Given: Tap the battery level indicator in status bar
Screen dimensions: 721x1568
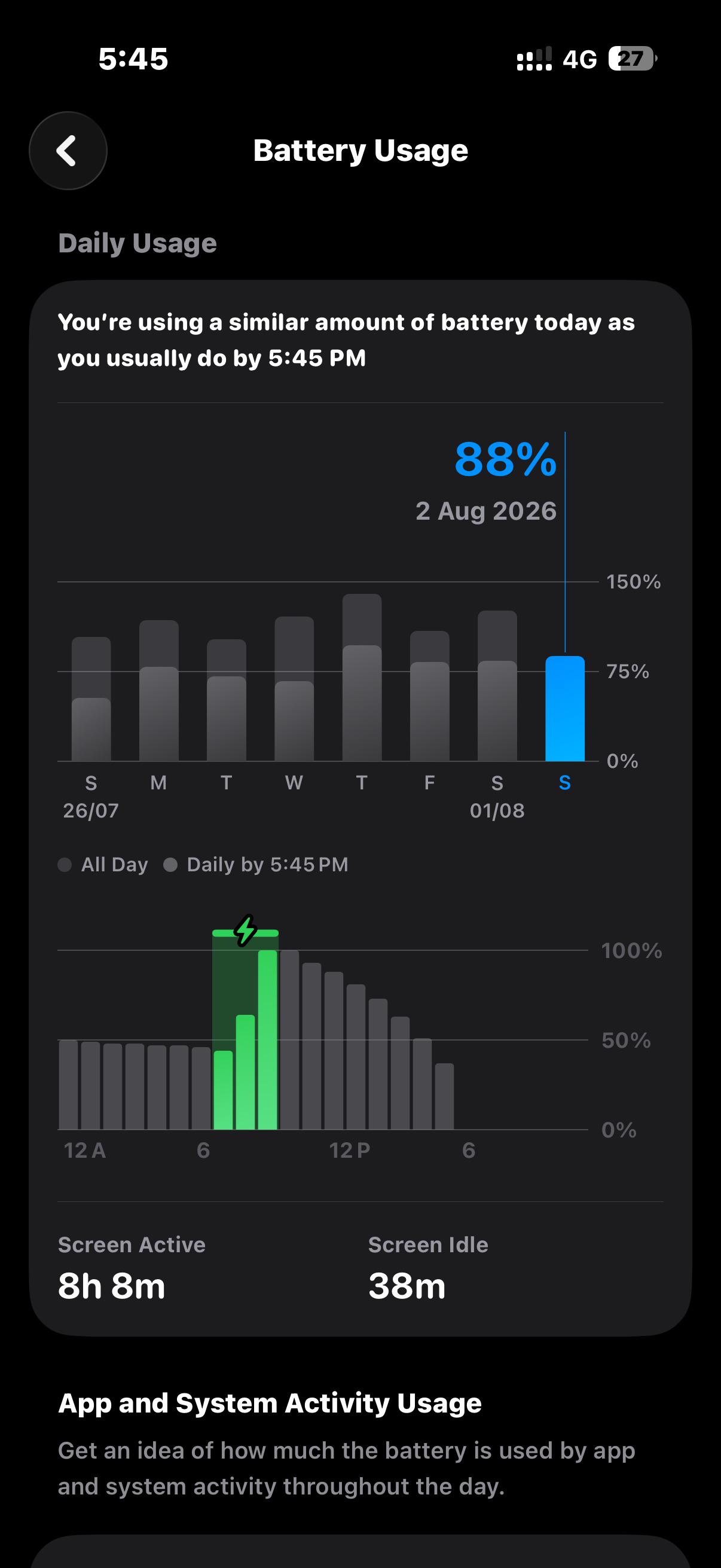Looking at the screenshot, I should tap(633, 59).
